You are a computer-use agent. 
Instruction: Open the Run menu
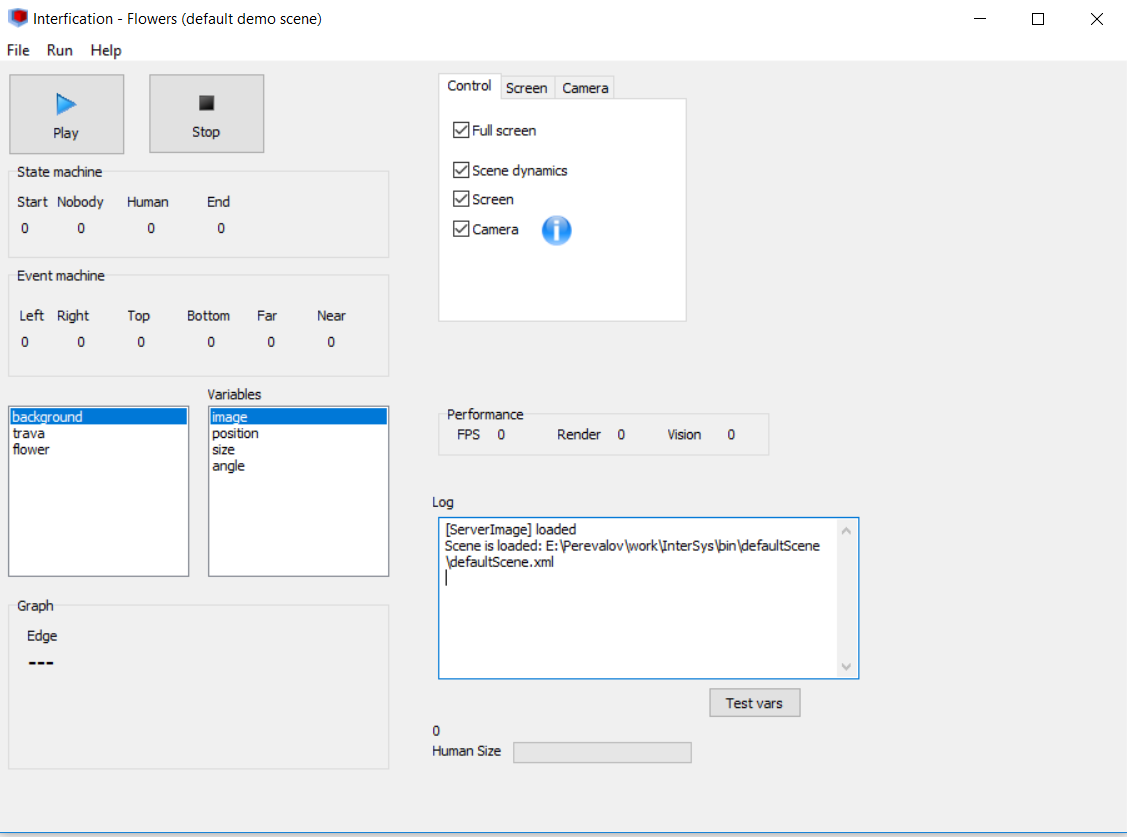point(60,50)
